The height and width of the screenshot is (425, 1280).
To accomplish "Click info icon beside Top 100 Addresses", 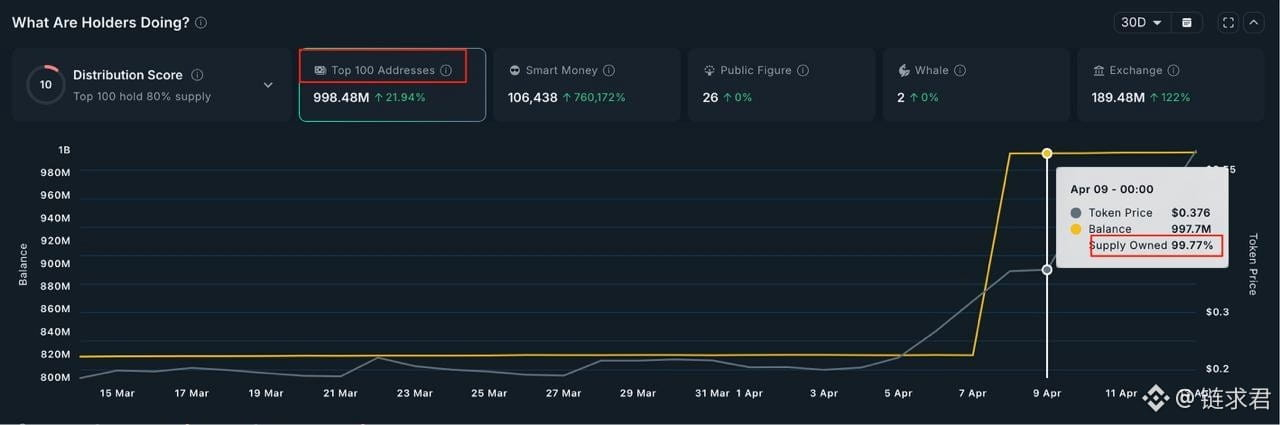I will tap(446, 71).
